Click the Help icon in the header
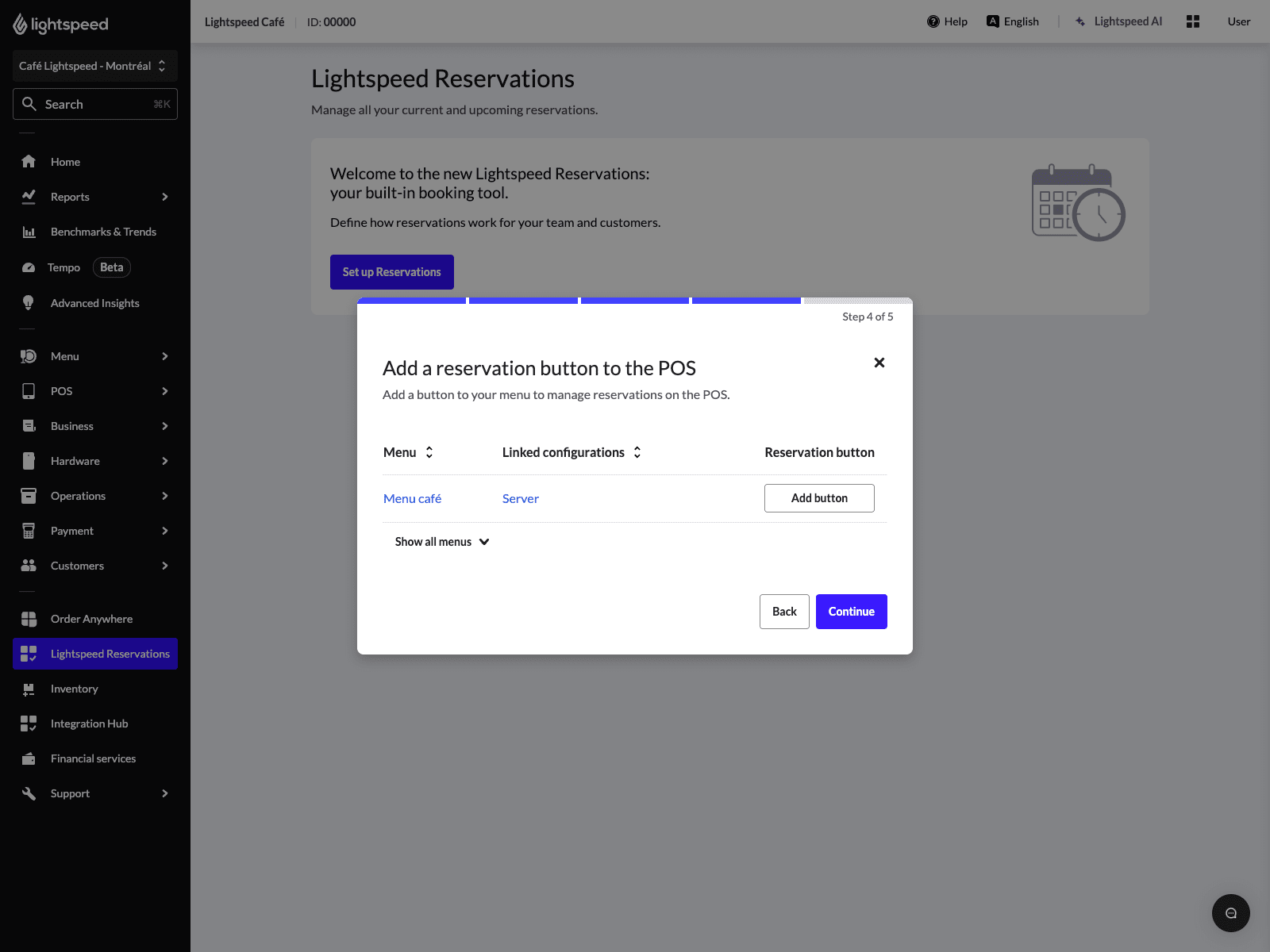The width and height of the screenshot is (1270, 952). coord(933,21)
